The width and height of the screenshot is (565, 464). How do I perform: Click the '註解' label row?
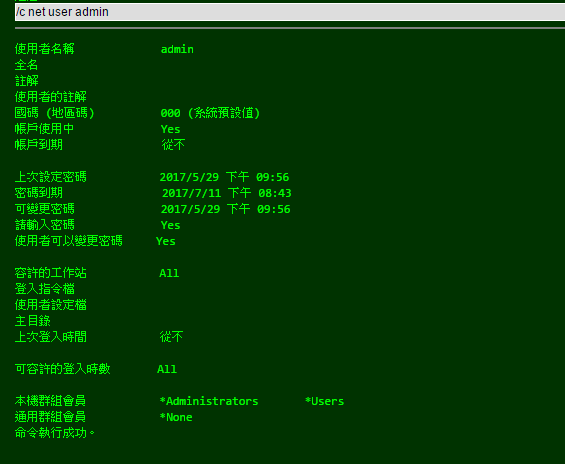point(26,81)
